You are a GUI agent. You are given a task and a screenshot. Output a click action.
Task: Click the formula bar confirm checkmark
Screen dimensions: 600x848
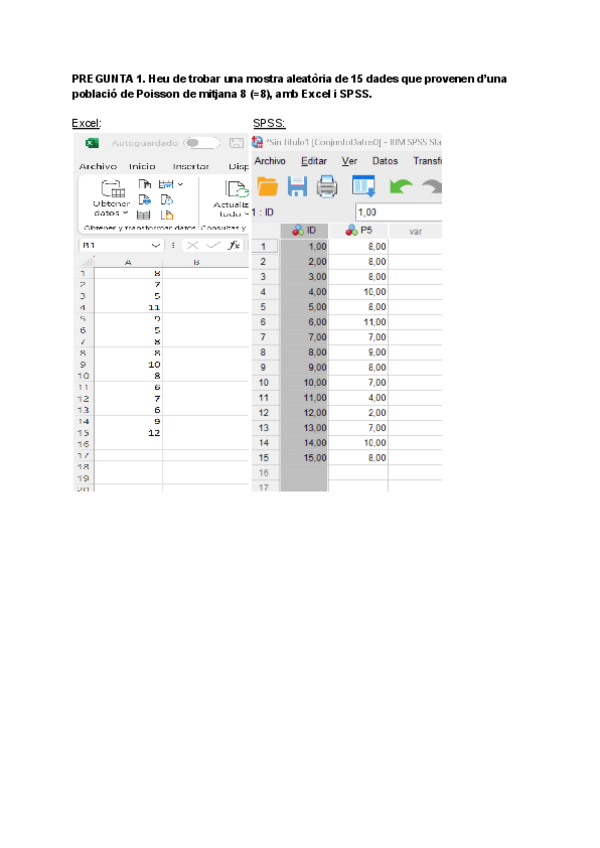[213, 246]
